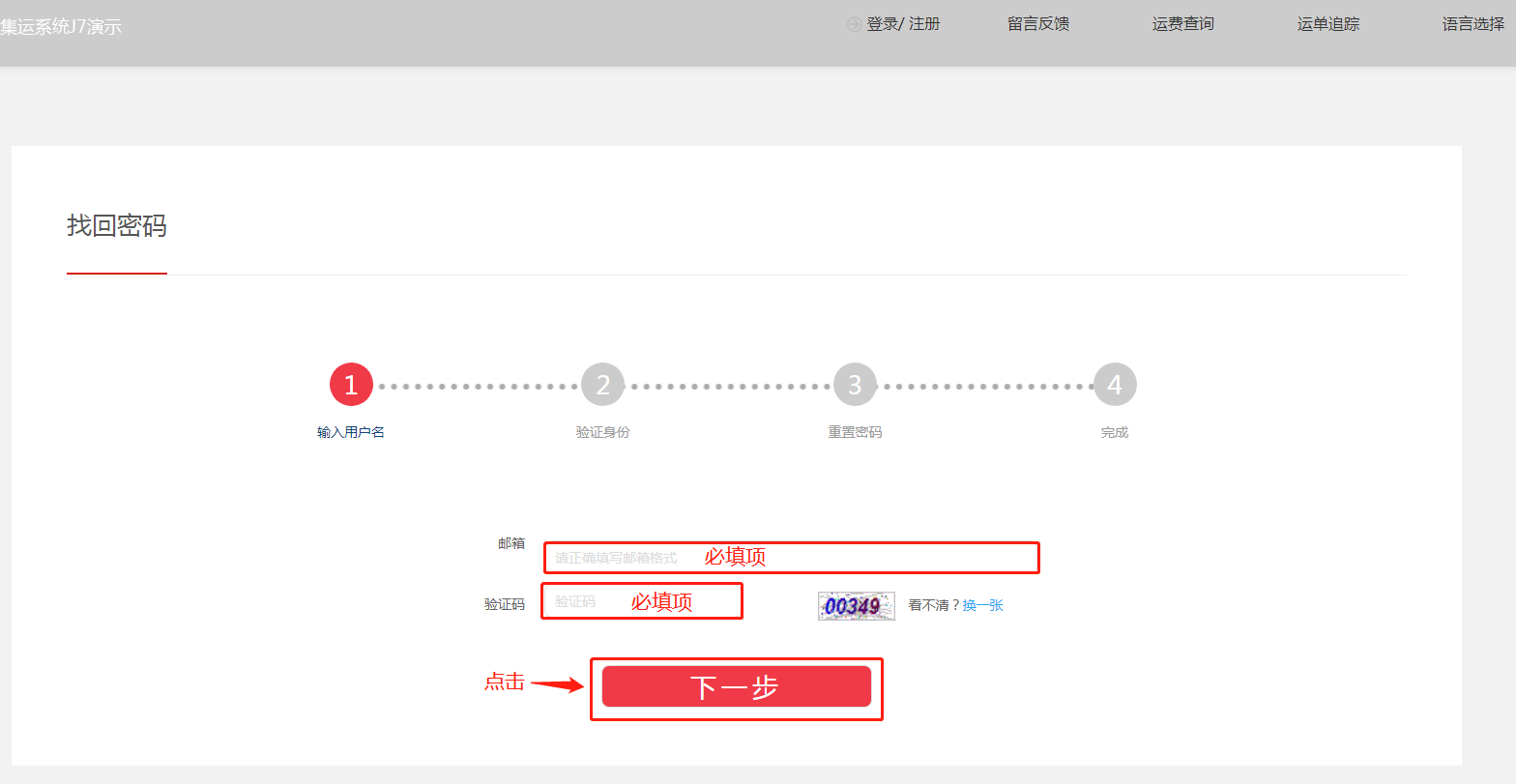Expand the 语言选择 language menu

click(x=1472, y=24)
